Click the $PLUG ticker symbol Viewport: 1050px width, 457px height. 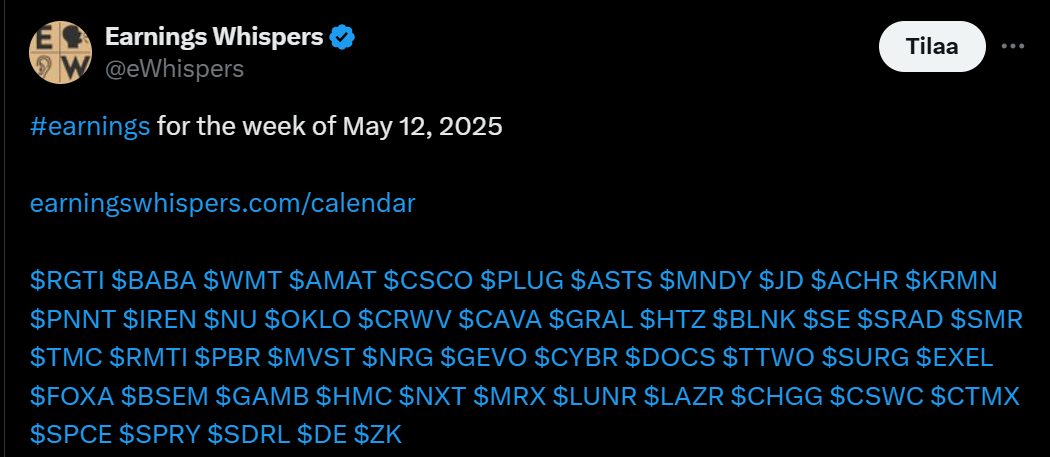coord(522,281)
